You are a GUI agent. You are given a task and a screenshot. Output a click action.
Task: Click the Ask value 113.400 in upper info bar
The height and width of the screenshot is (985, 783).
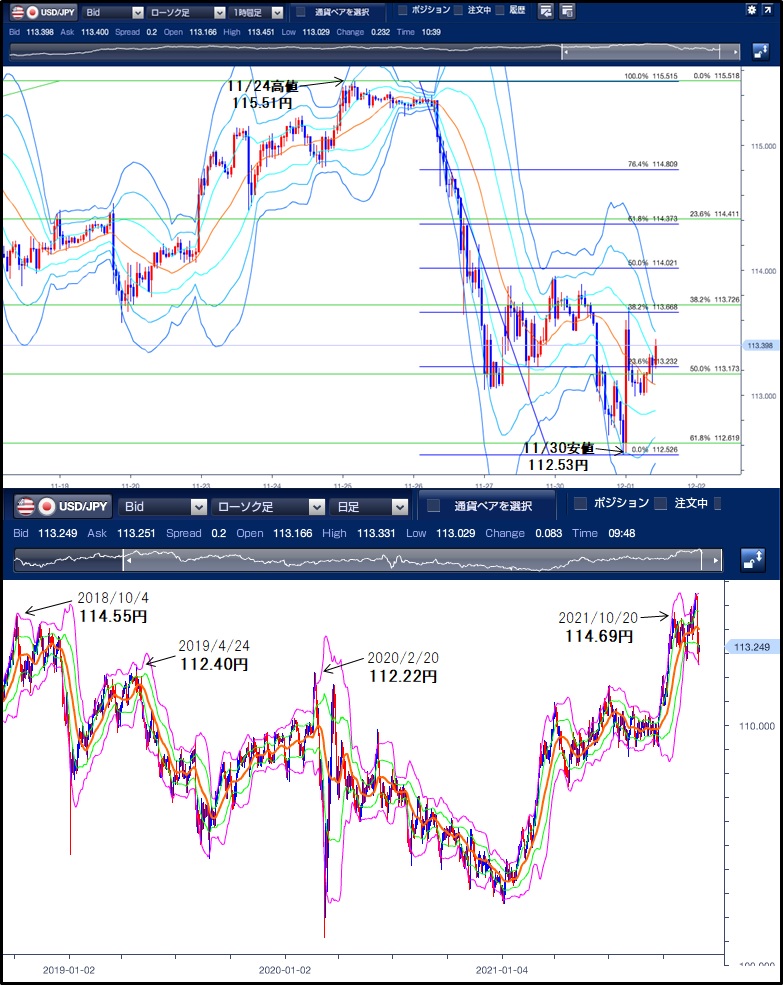click(x=94, y=32)
